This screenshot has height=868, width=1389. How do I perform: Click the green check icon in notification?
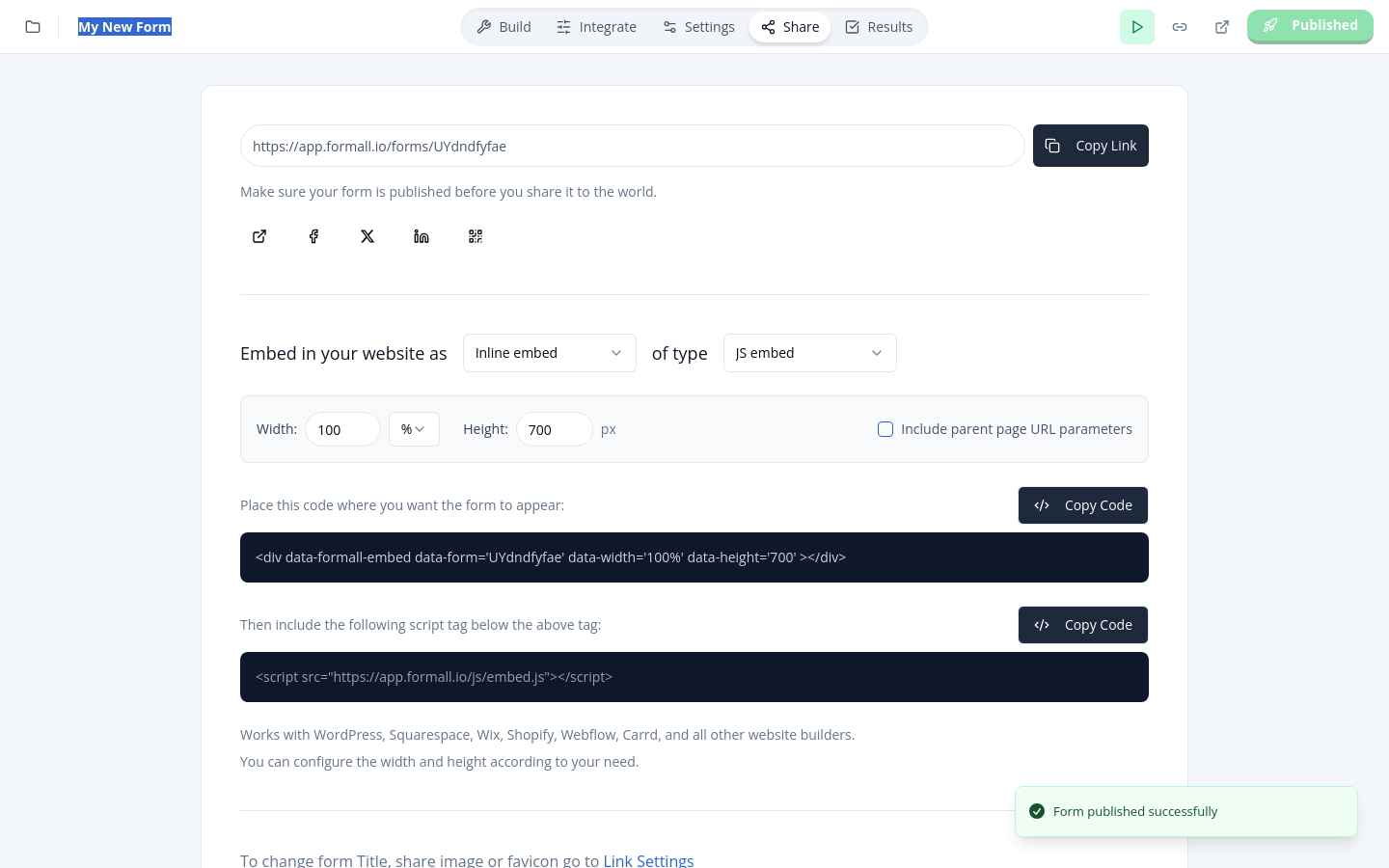click(x=1037, y=811)
